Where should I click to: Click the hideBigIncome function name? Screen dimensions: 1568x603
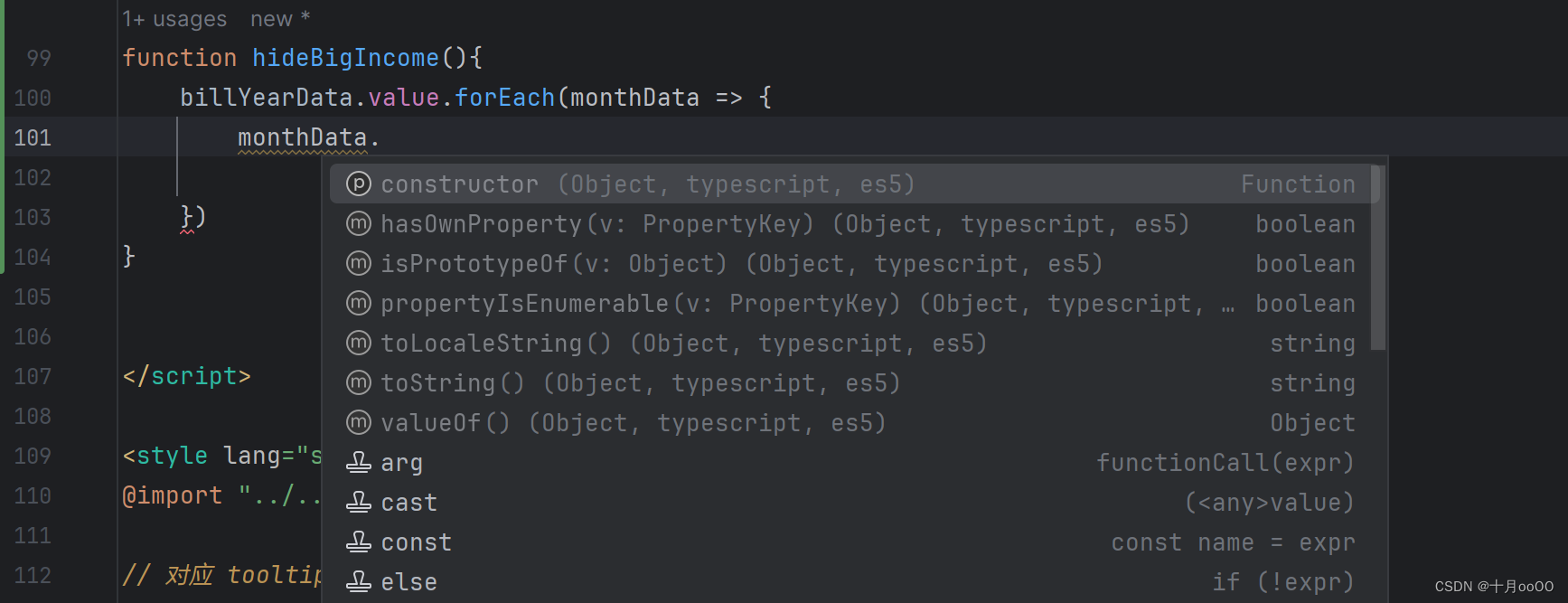[345, 58]
